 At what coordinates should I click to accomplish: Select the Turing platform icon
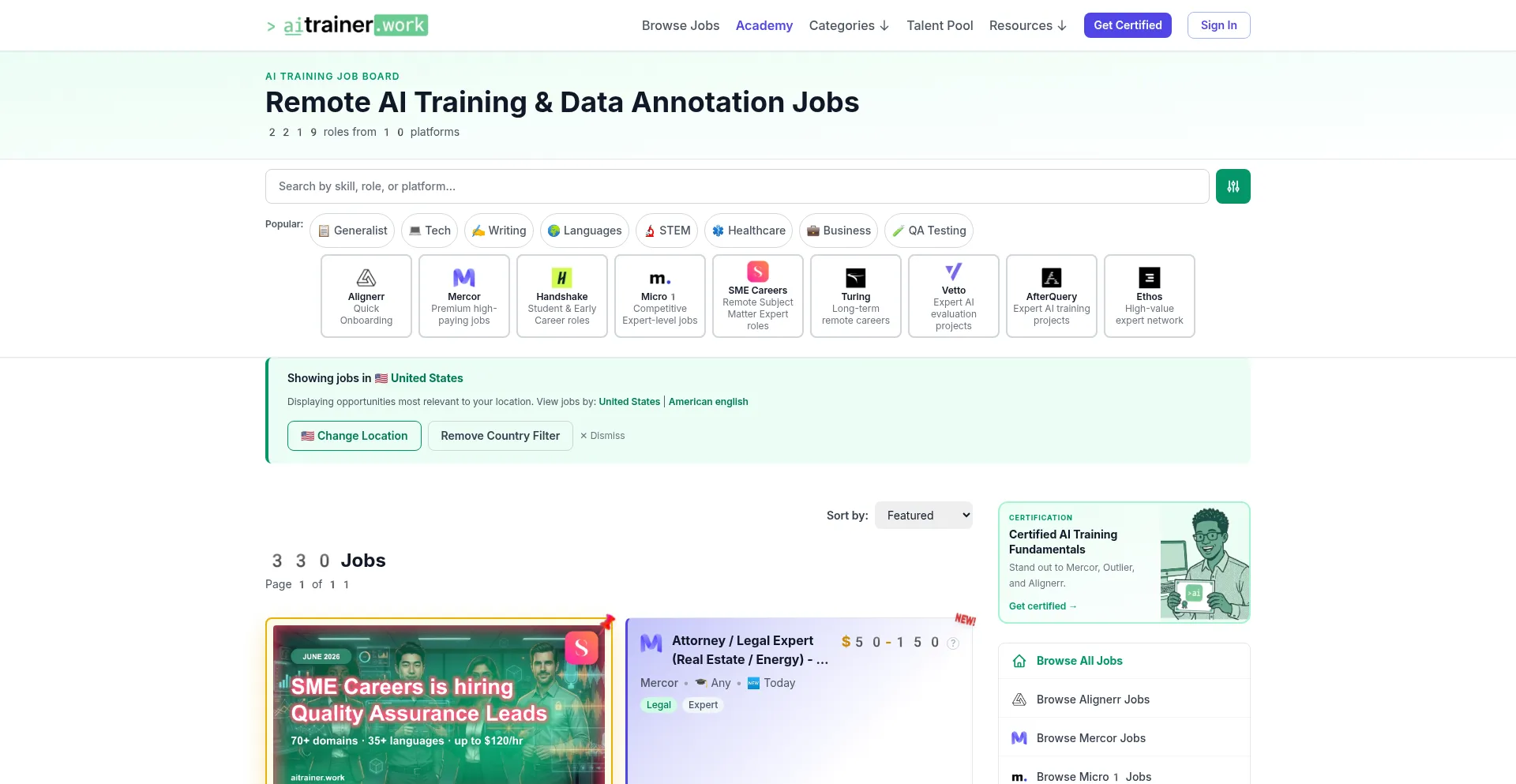pyautogui.click(x=856, y=278)
